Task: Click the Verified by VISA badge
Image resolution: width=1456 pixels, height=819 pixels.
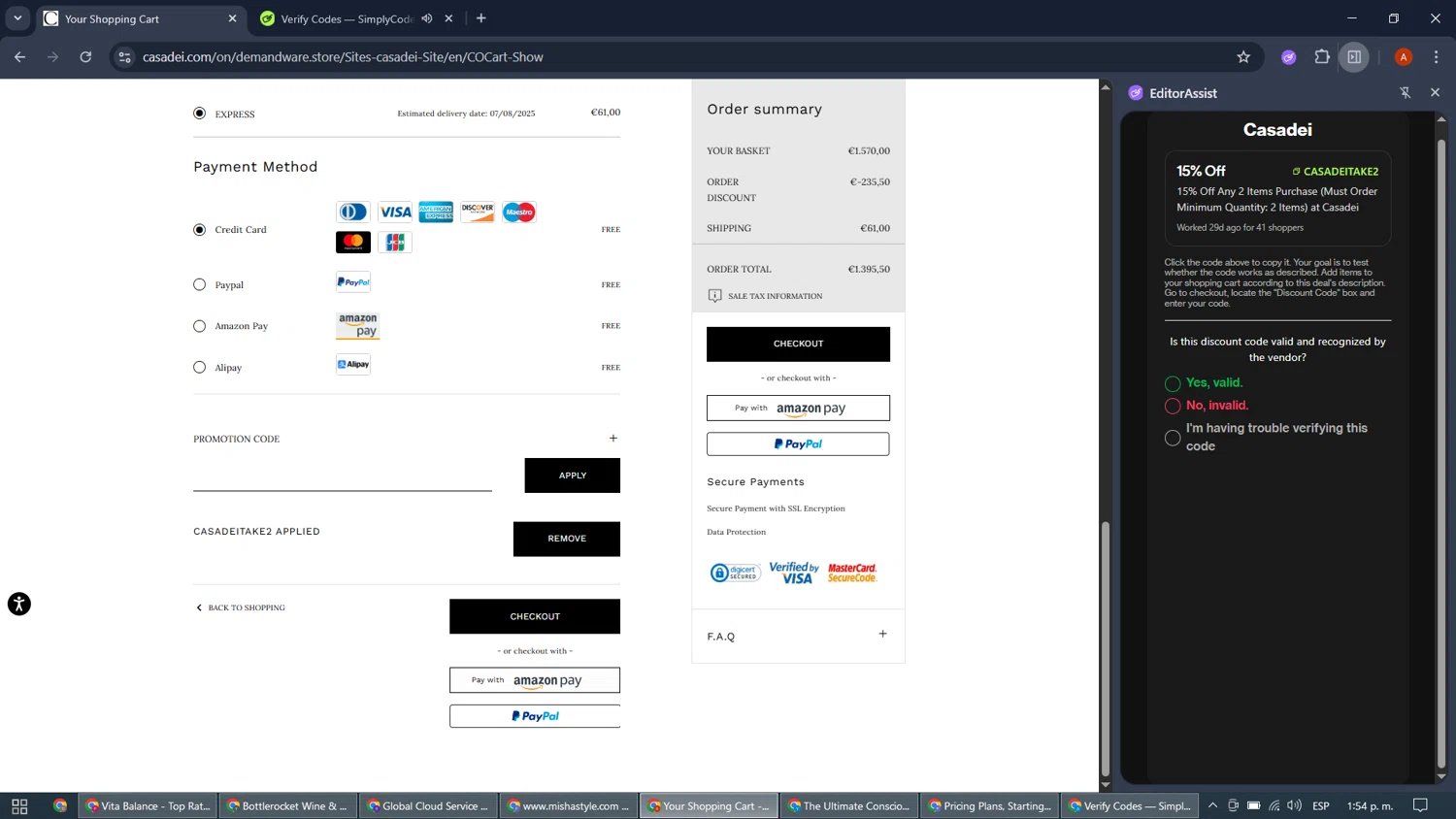Action: coord(794,573)
